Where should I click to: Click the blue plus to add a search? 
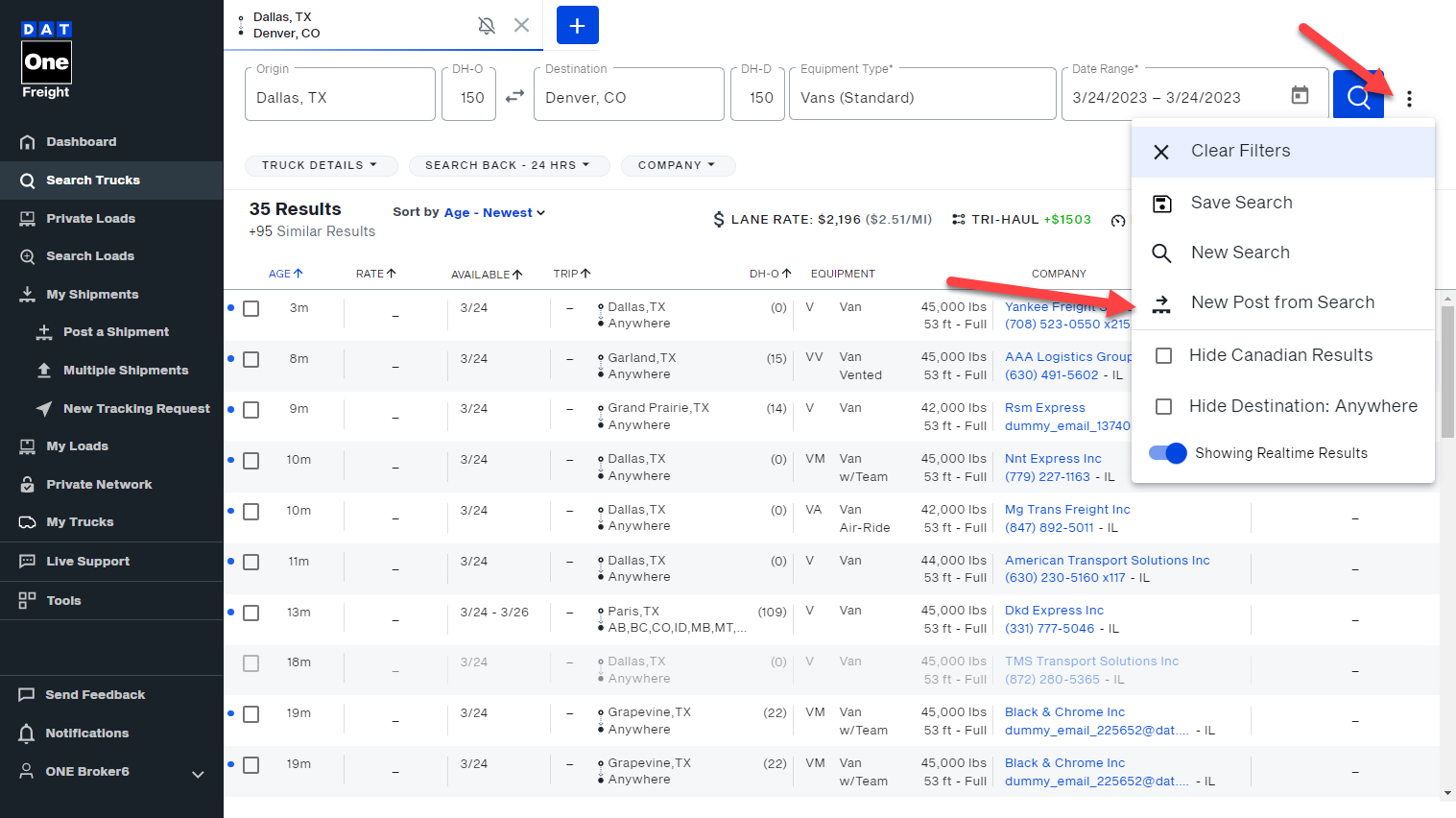point(577,25)
